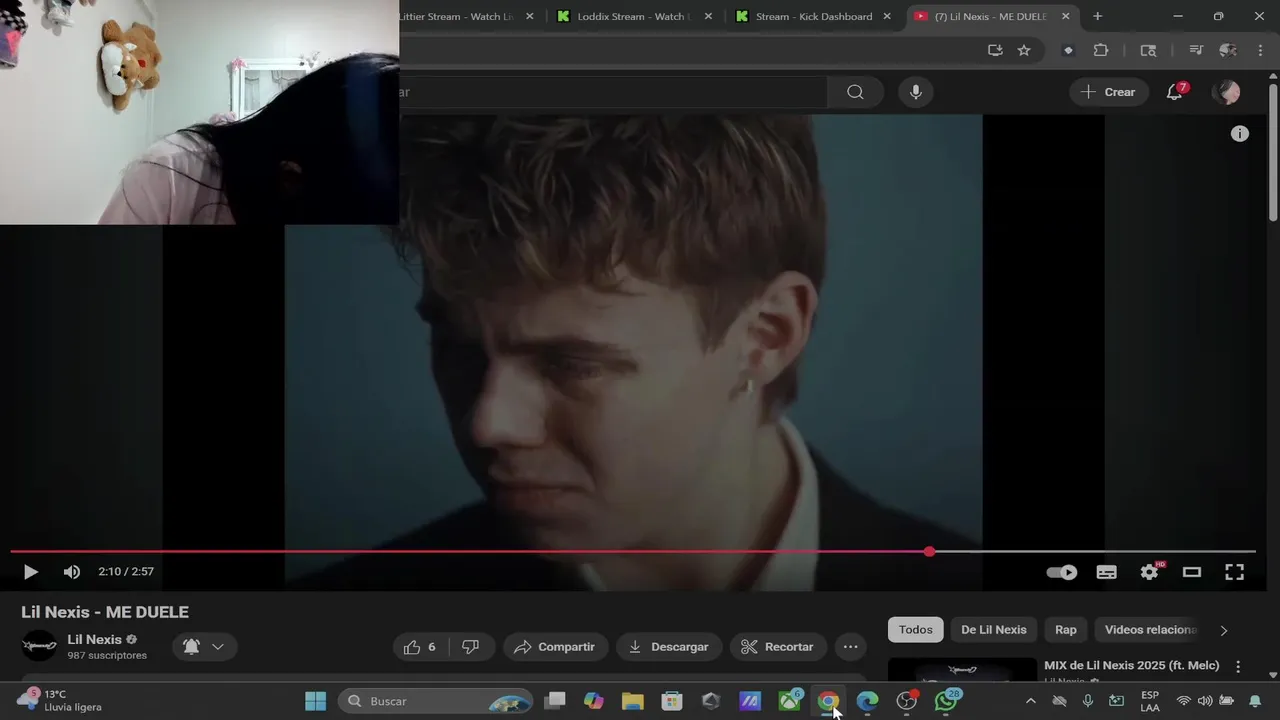
Task: Click the video progress bar scrubber
Action: [930, 551]
